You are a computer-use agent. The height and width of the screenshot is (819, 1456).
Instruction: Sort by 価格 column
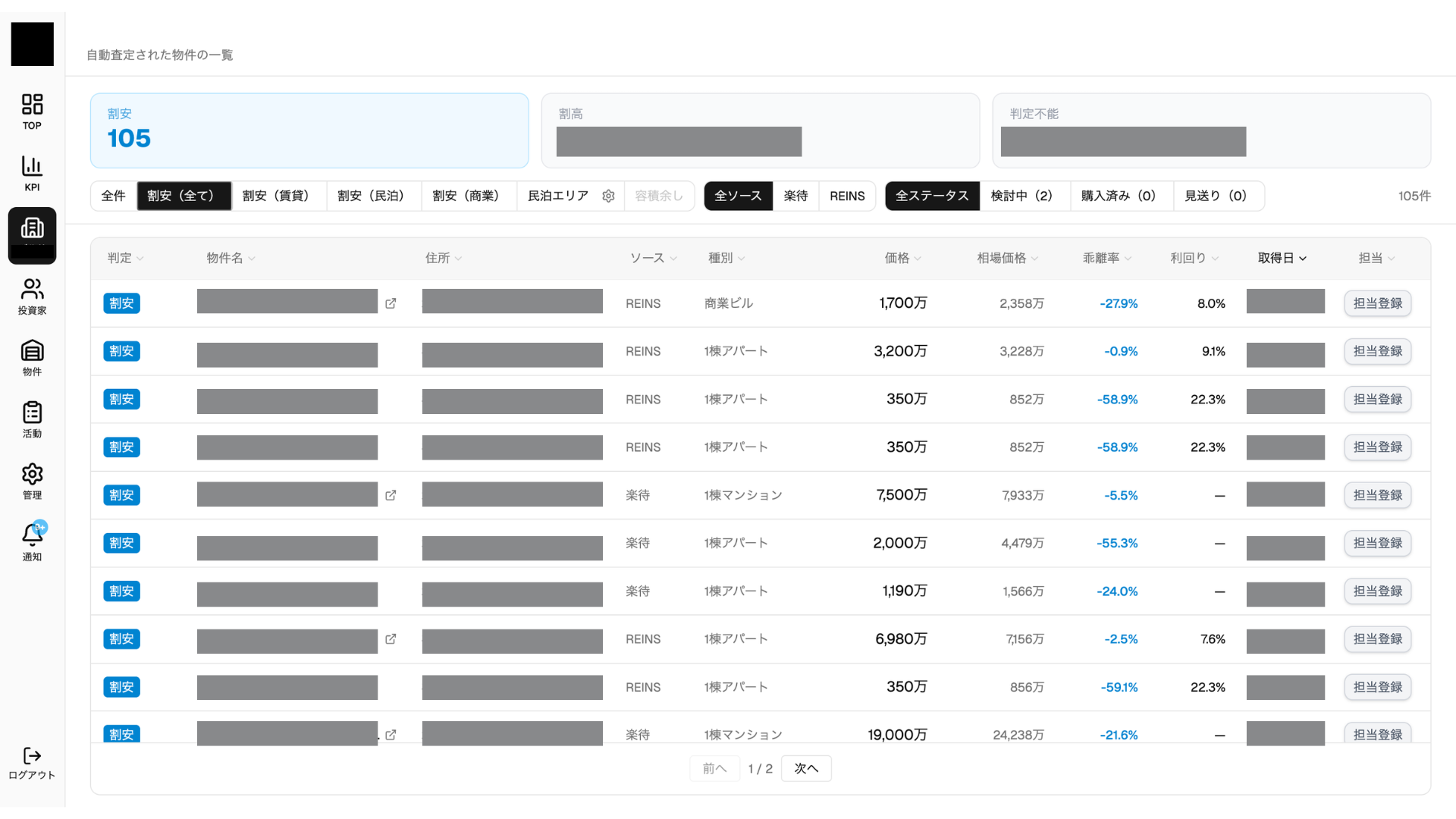[x=903, y=258]
